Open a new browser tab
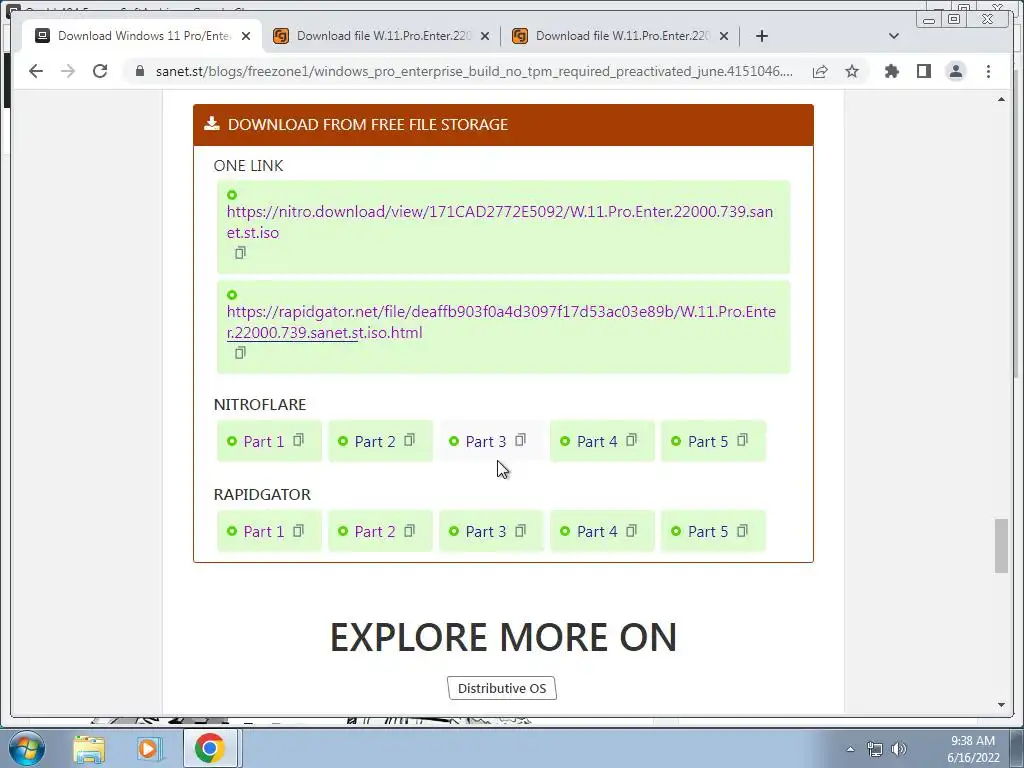This screenshot has width=1024, height=768. pos(761,36)
